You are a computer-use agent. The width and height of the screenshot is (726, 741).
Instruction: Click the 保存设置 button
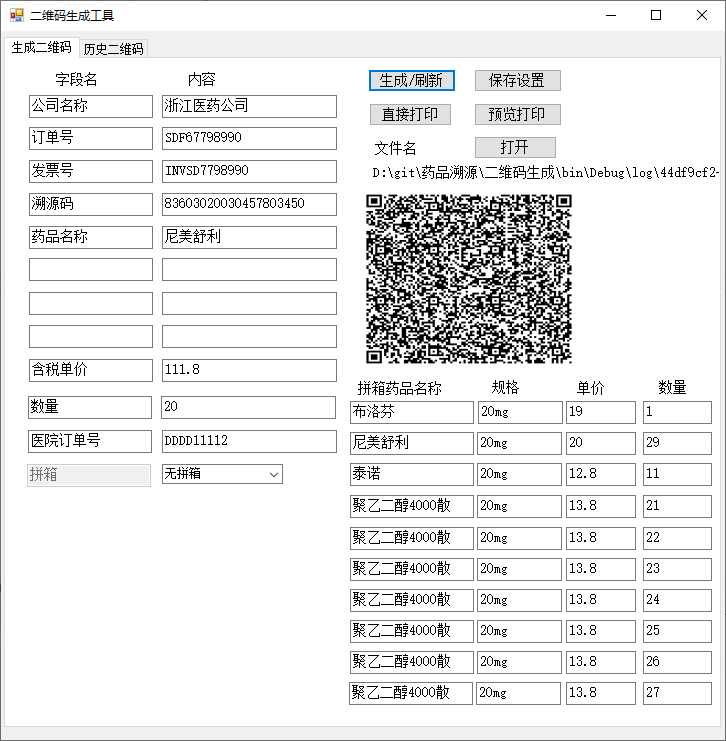coord(518,81)
